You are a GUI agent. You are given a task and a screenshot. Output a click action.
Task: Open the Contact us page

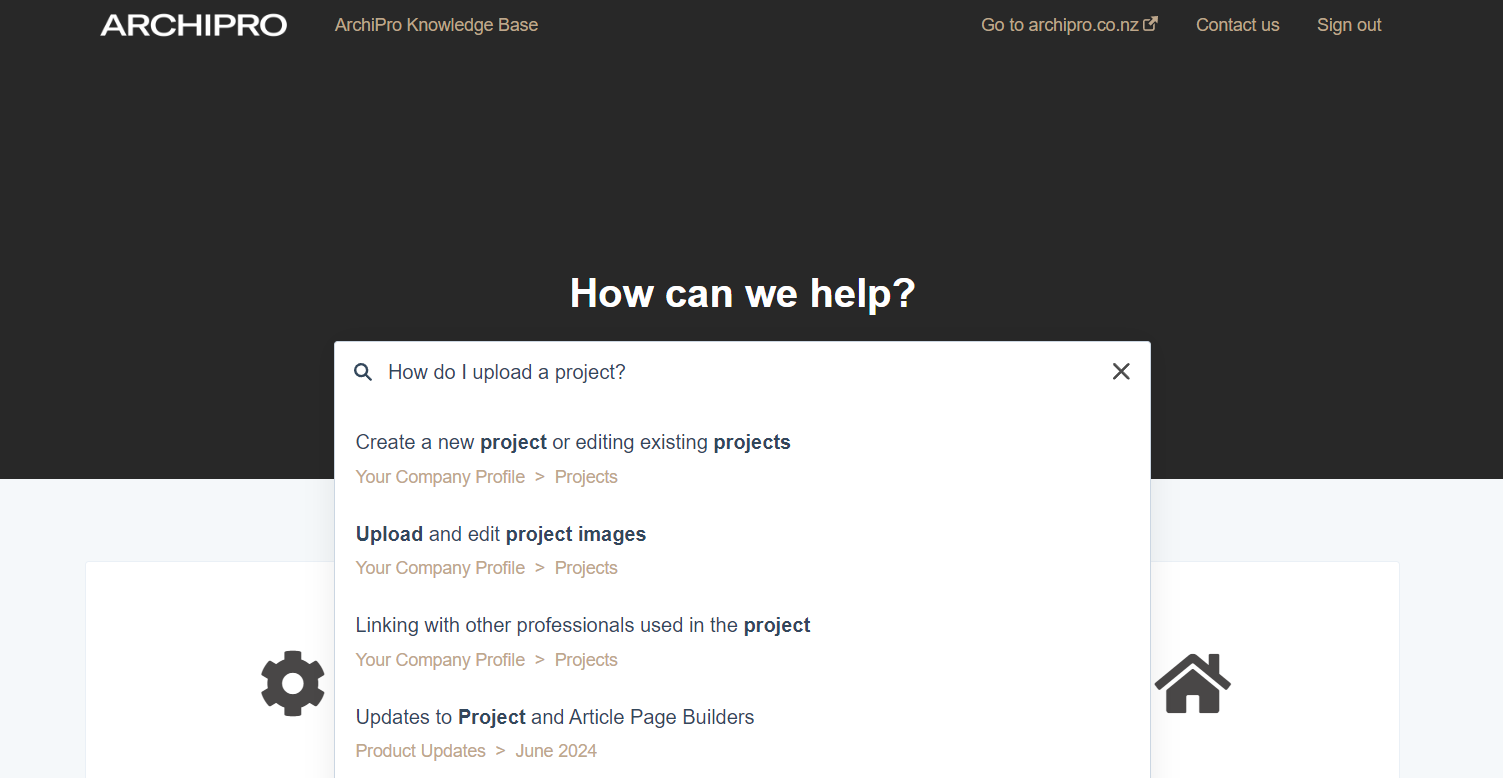pyautogui.click(x=1237, y=24)
